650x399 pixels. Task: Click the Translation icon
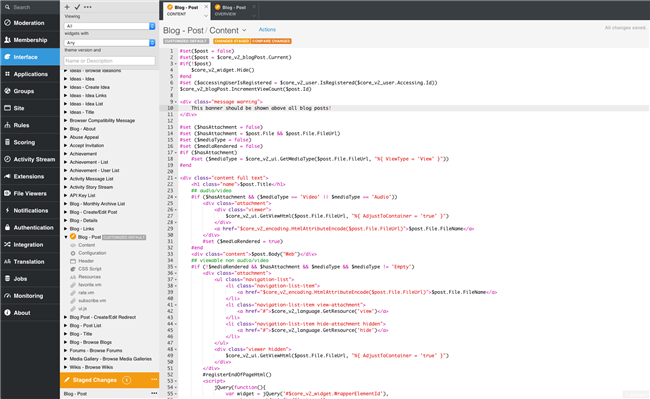click(7, 261)
